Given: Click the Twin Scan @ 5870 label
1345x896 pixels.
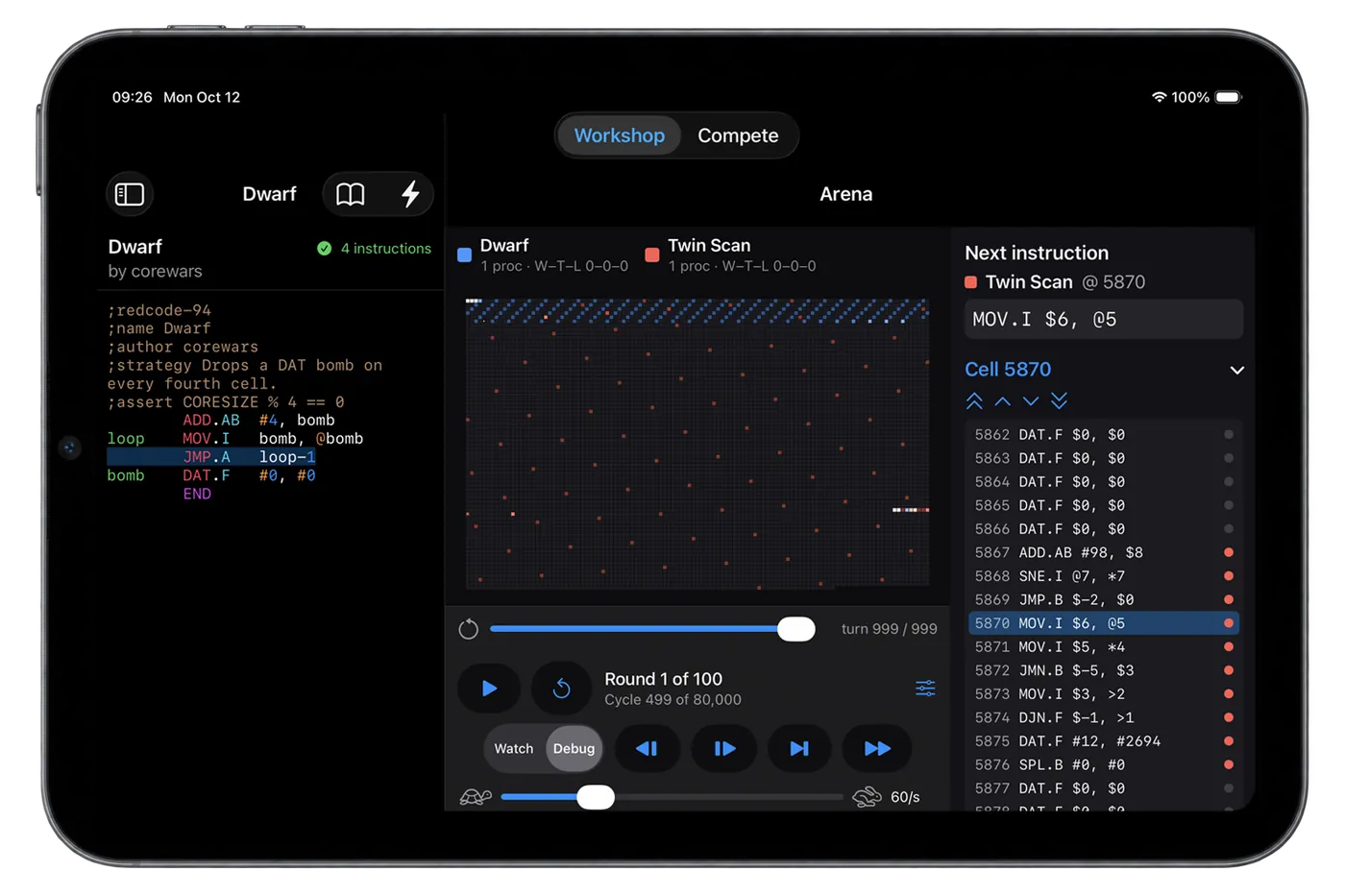Looking at the screenshot, I should pos(1055,282).
